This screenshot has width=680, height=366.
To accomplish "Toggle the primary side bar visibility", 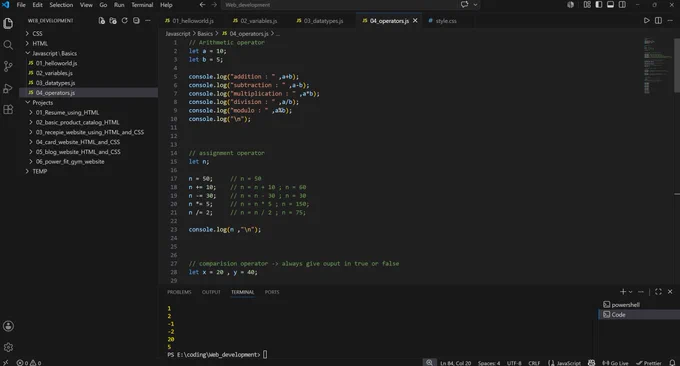I will (x=598, y=5).
